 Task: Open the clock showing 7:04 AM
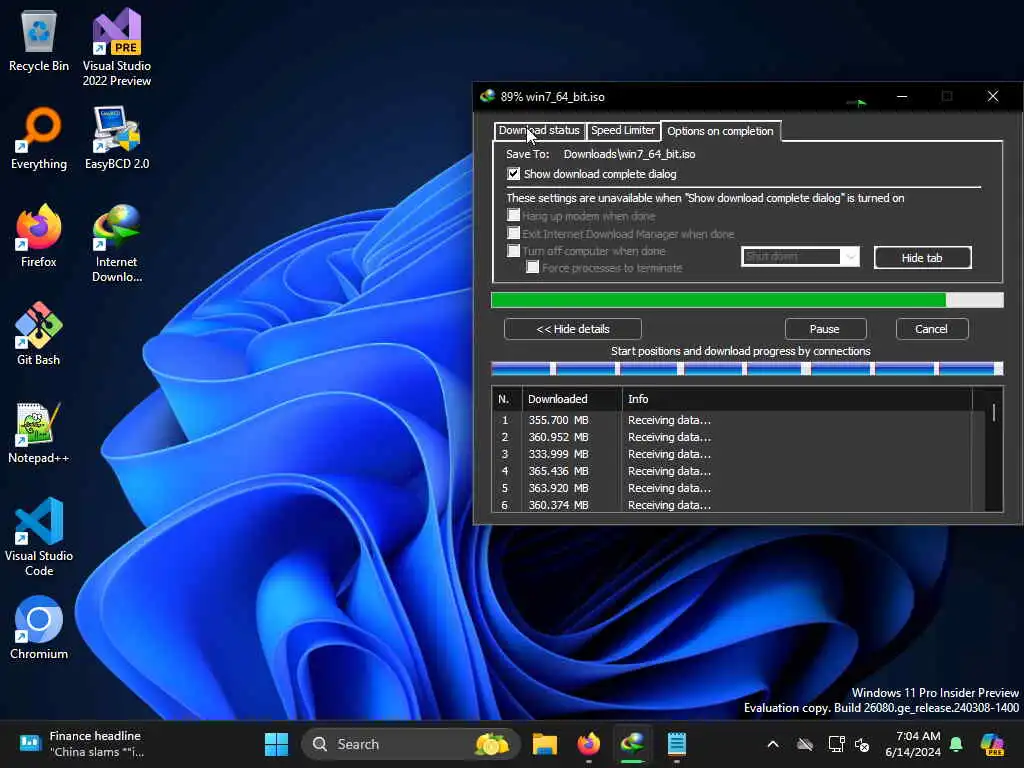913,744
